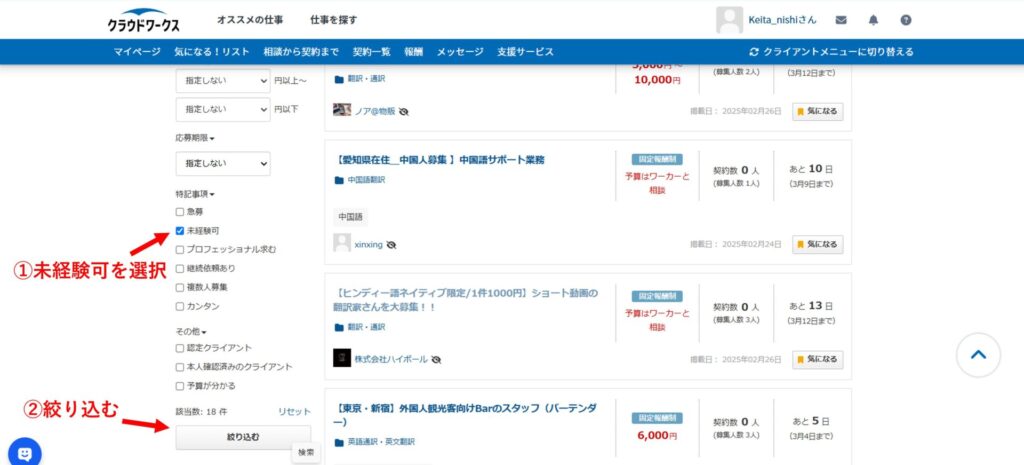
Task: Click the 株式会社ハイボール client avatar
Action: [342, 358]
